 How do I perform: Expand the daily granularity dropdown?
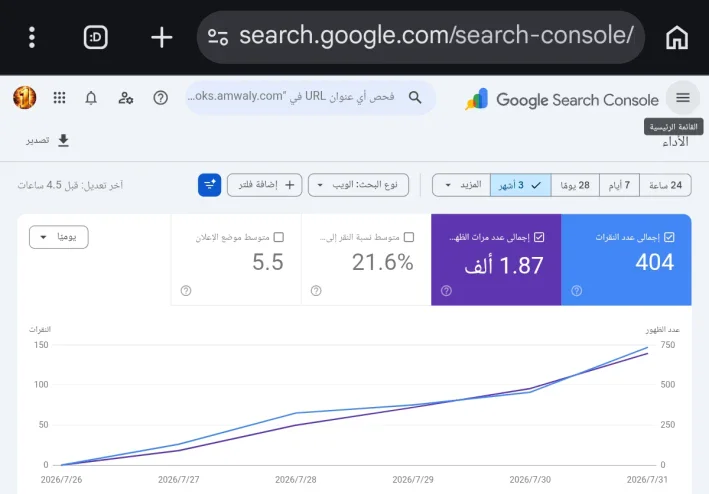point(59,237)
